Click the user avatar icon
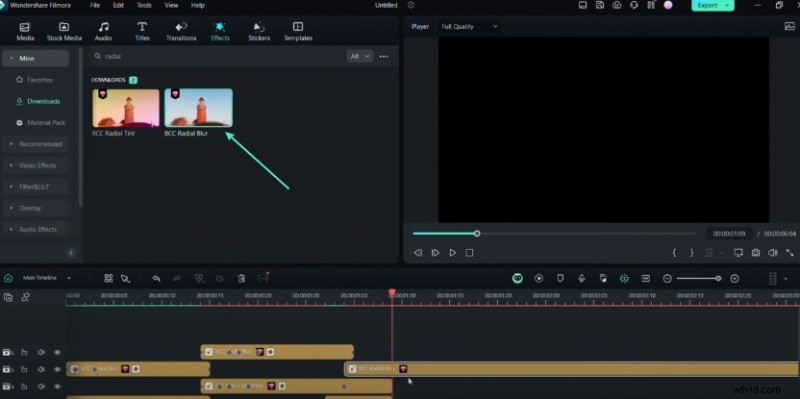This screenshot has width=800, height=399. [668, 5]
